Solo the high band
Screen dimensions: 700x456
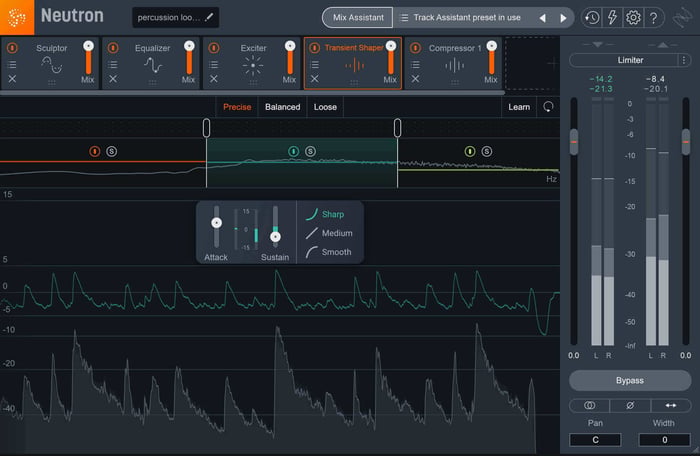coord(487,151)
